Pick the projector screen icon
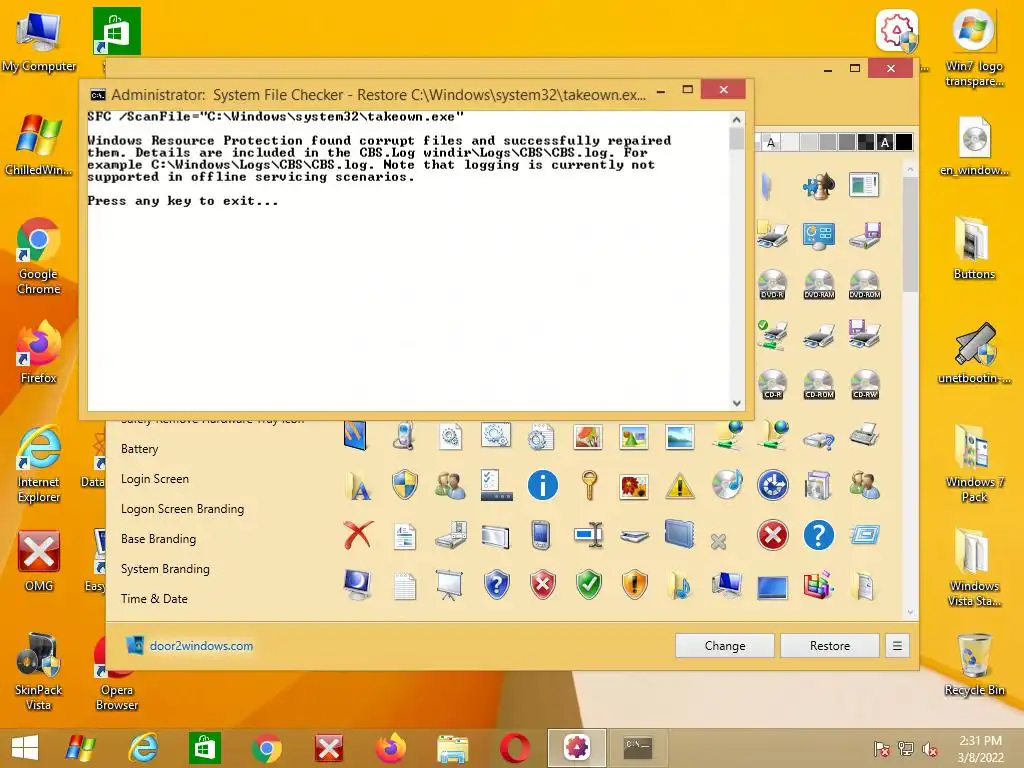The image size is (1024, 768). click(450, 584)
